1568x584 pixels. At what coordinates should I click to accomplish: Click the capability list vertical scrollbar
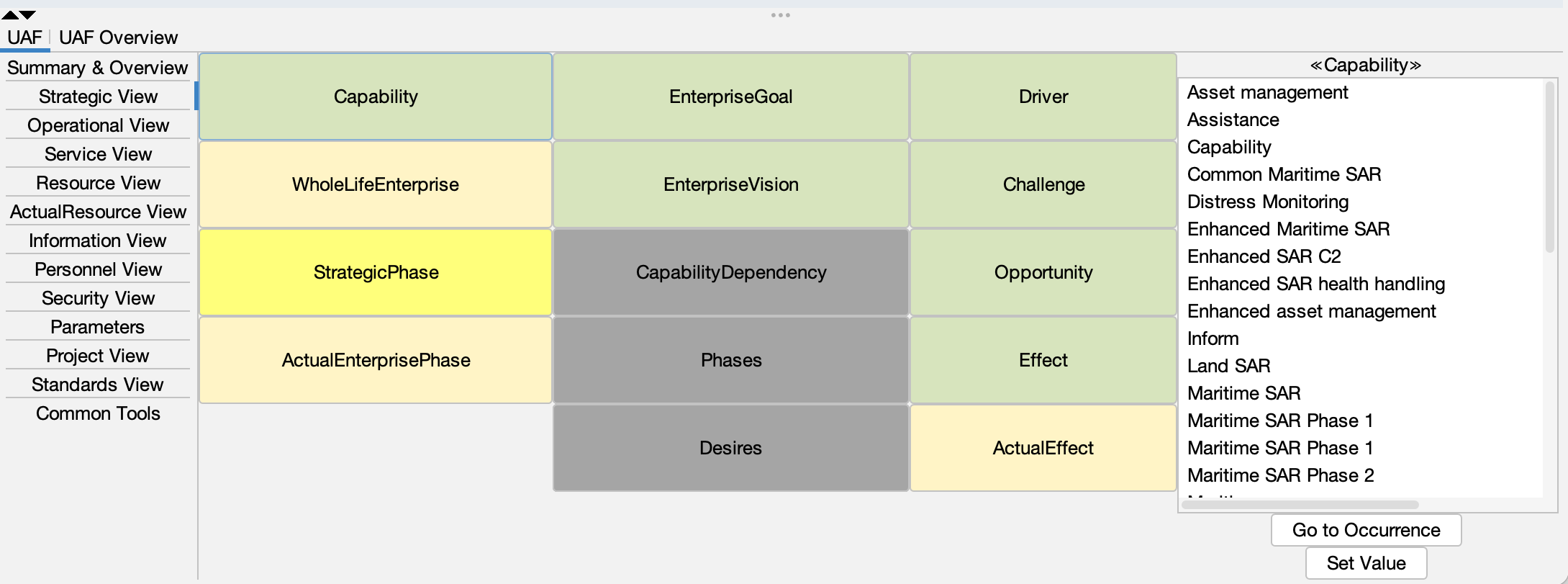(1549, 166)
